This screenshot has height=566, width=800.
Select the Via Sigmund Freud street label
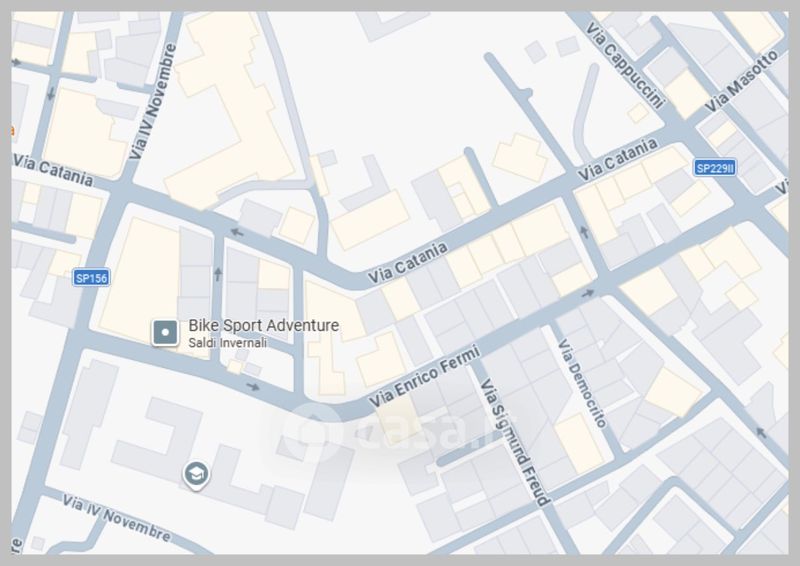pos(514,440)
